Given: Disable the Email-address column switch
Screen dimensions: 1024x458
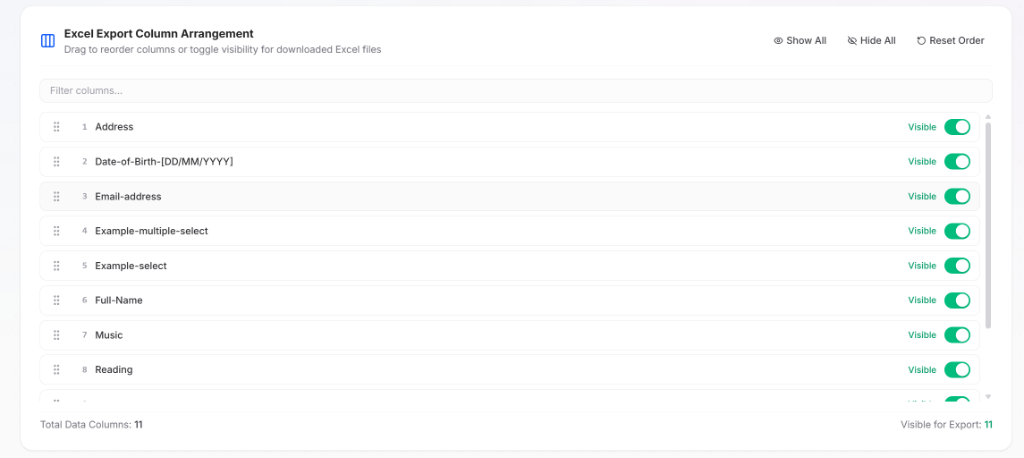Looking at the screenshot, I should [x=957, y=196].
